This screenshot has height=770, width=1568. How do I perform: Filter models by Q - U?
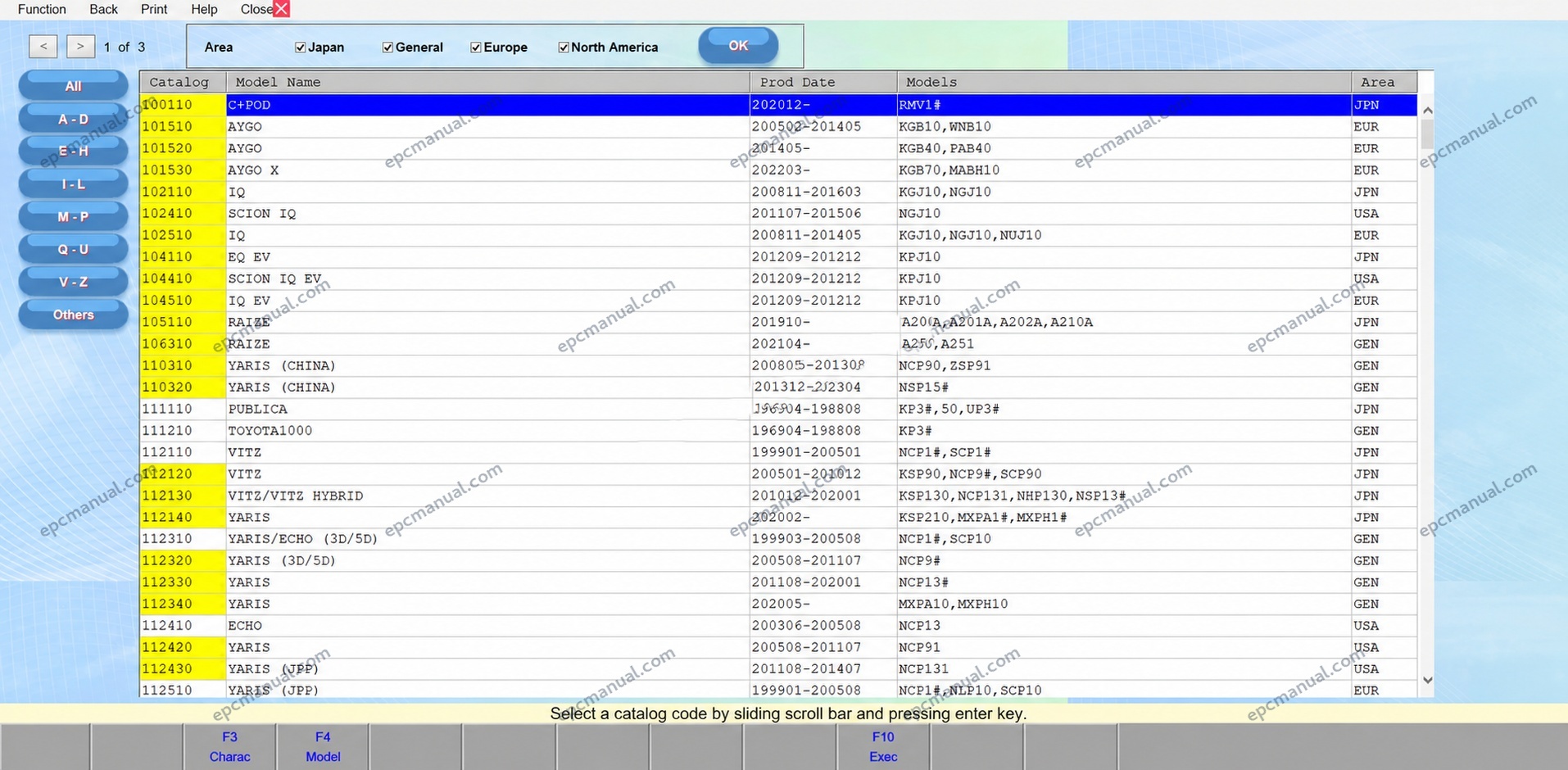pos(73,250)
